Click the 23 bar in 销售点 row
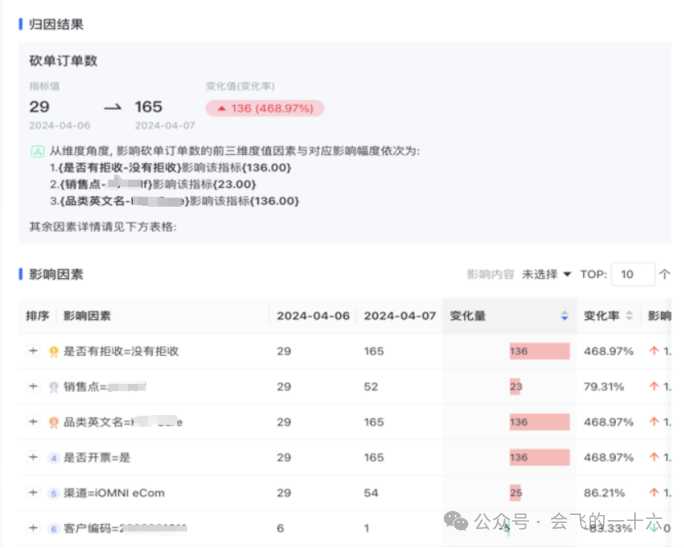Screen dimensions: 684x548 (516, 386)
